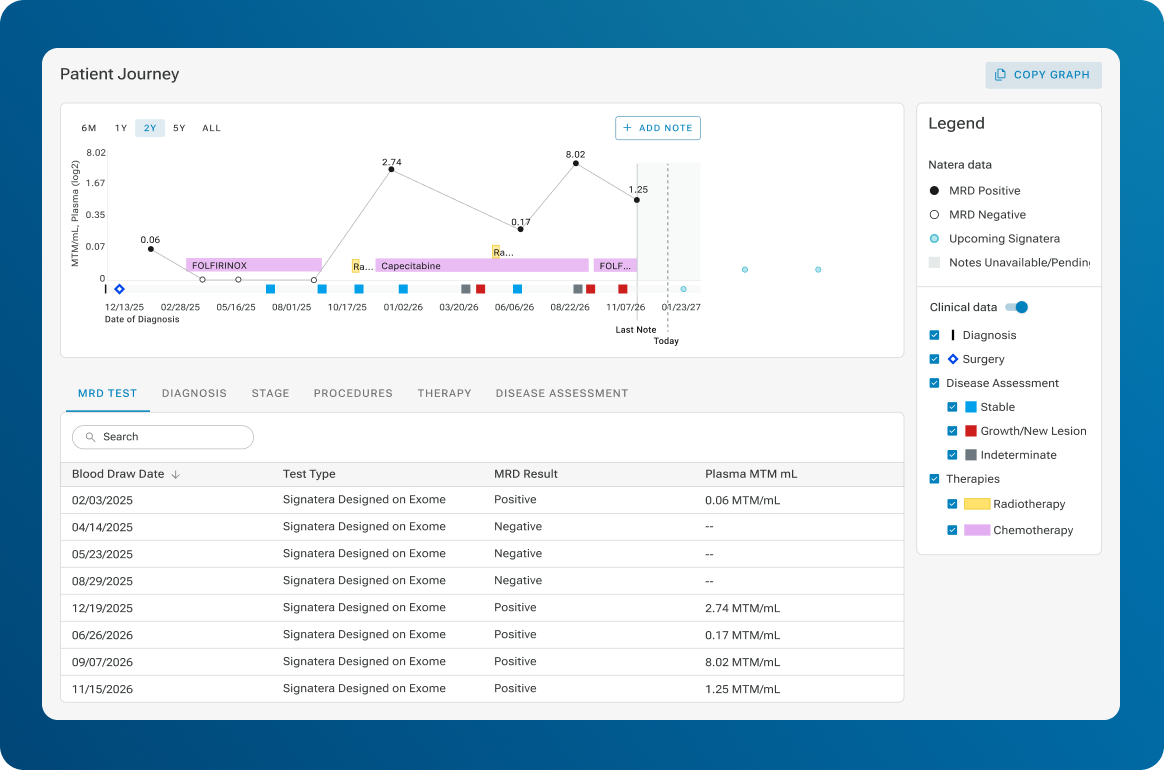Click the first red Growth/New Lesion square marker
This screenshot has width=1164, height=770.
(x=480, y=289)
